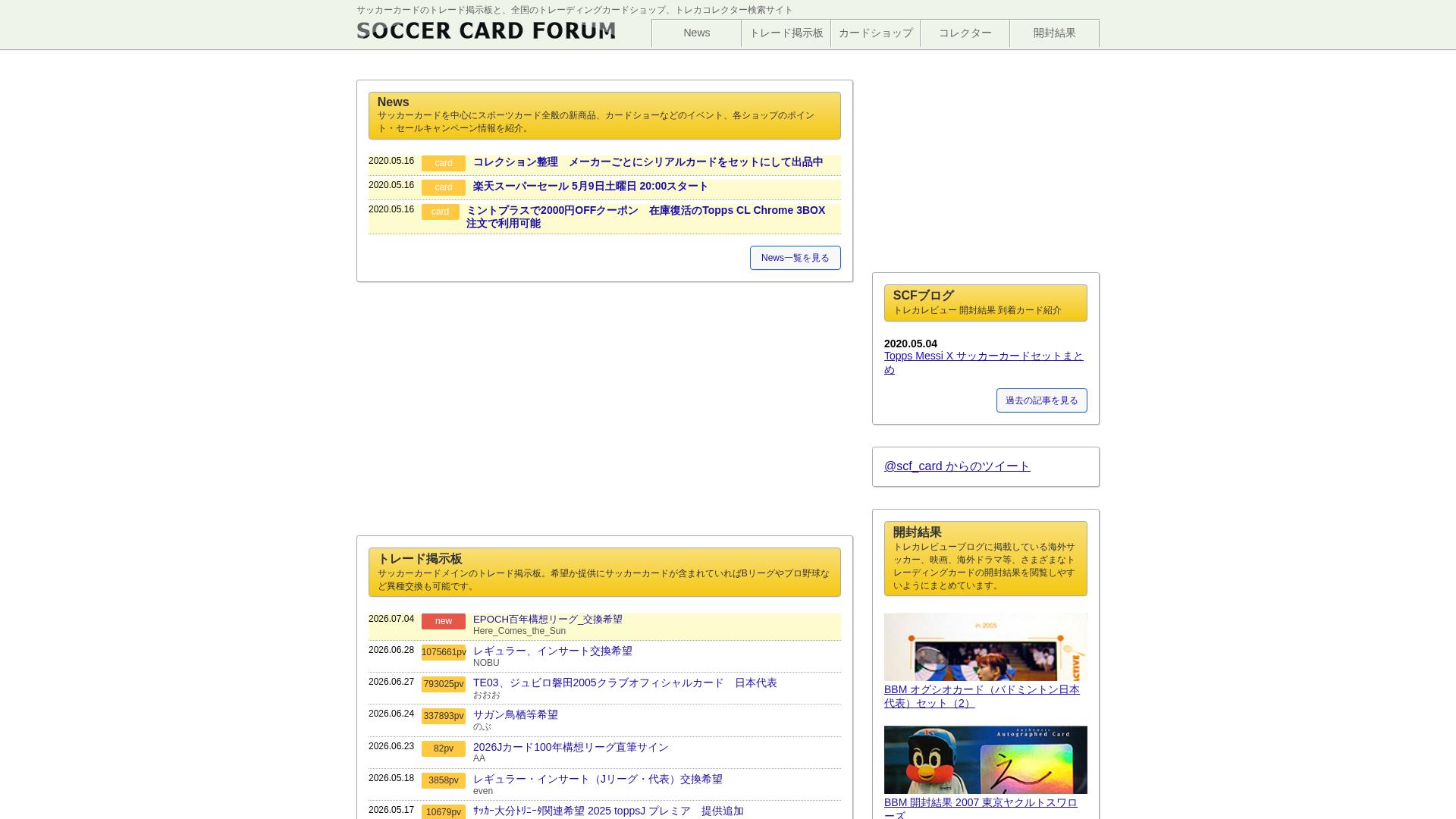
Task: Click the BBM オグシオカード thumbnail image
Action: (985, 647)
